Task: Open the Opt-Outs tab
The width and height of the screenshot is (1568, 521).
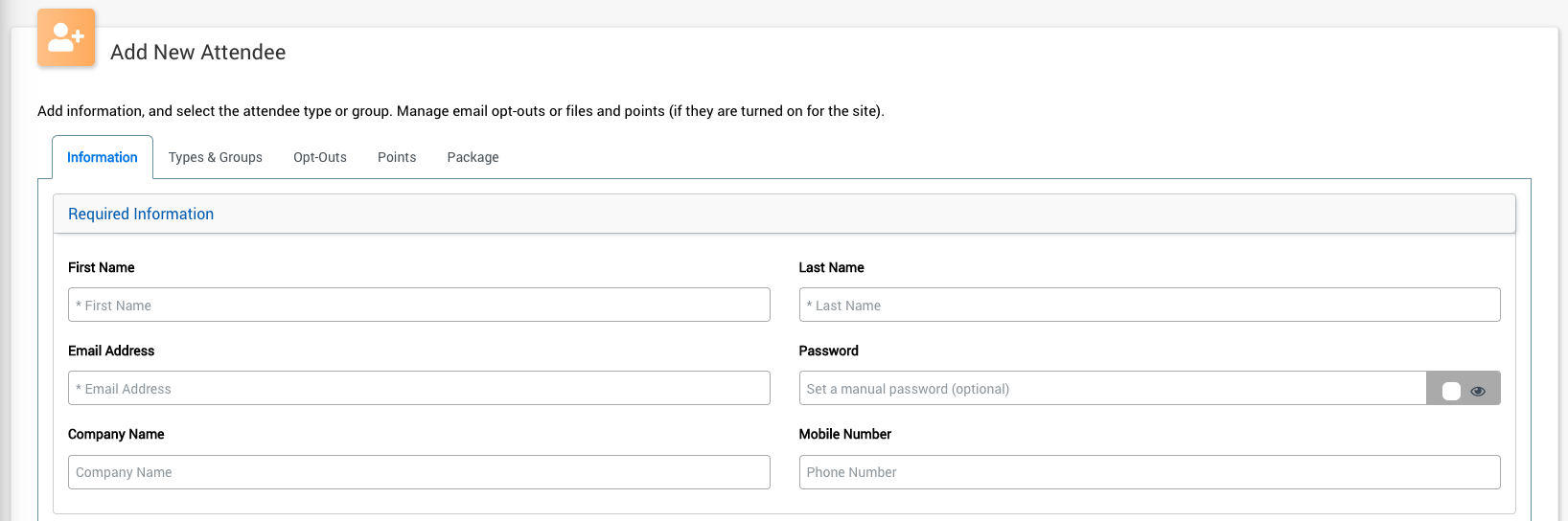Action: 320,158
